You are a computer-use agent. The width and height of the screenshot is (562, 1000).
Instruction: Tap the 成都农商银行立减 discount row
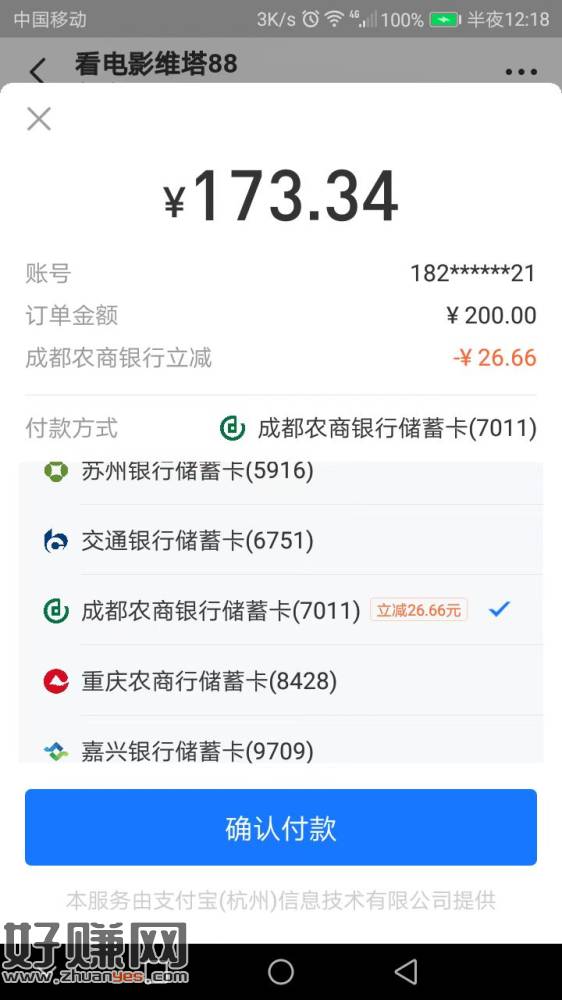(x=281, y=358)
